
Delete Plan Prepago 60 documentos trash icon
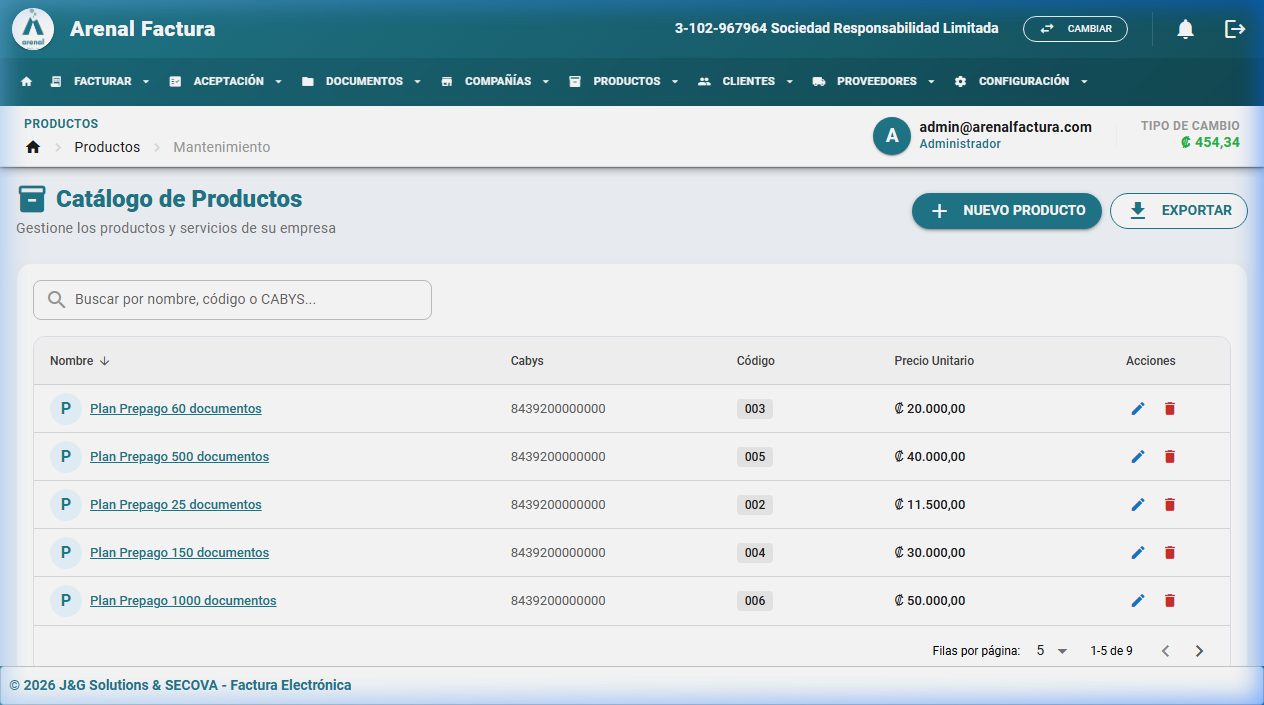(1170, 409)
